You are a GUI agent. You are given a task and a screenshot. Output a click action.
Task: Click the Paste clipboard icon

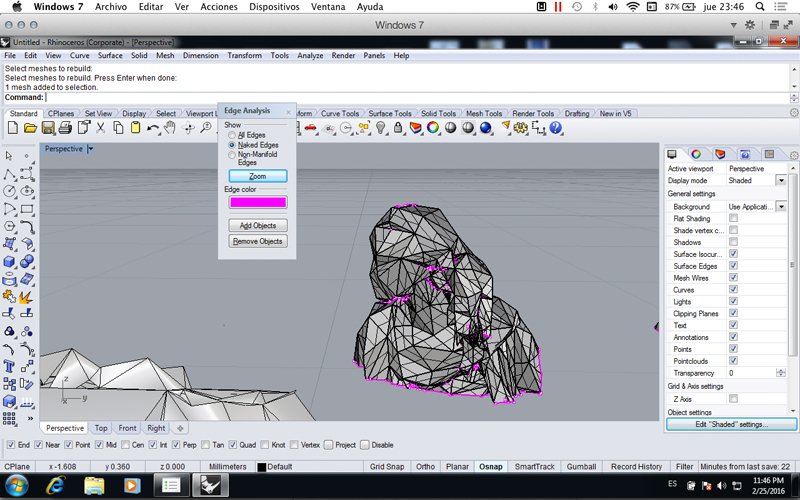pyautogui.click(x=135, y=128)
